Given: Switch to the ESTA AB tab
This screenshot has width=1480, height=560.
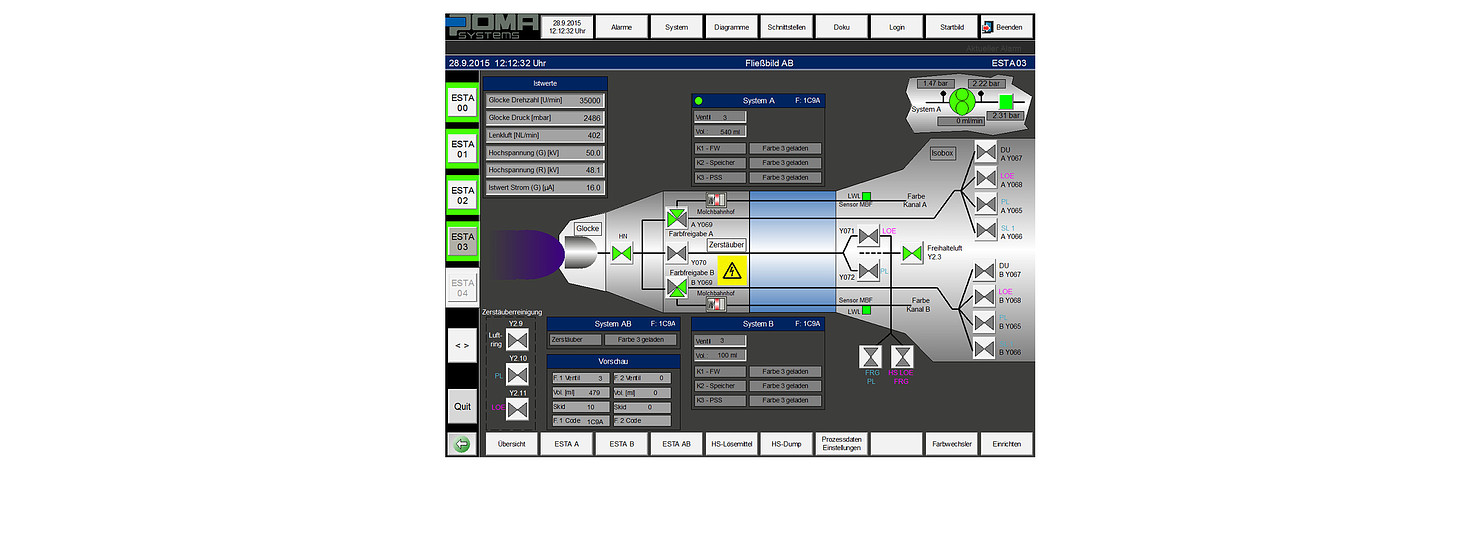Looking at the screenshot, I should click(x=676, y=444).
